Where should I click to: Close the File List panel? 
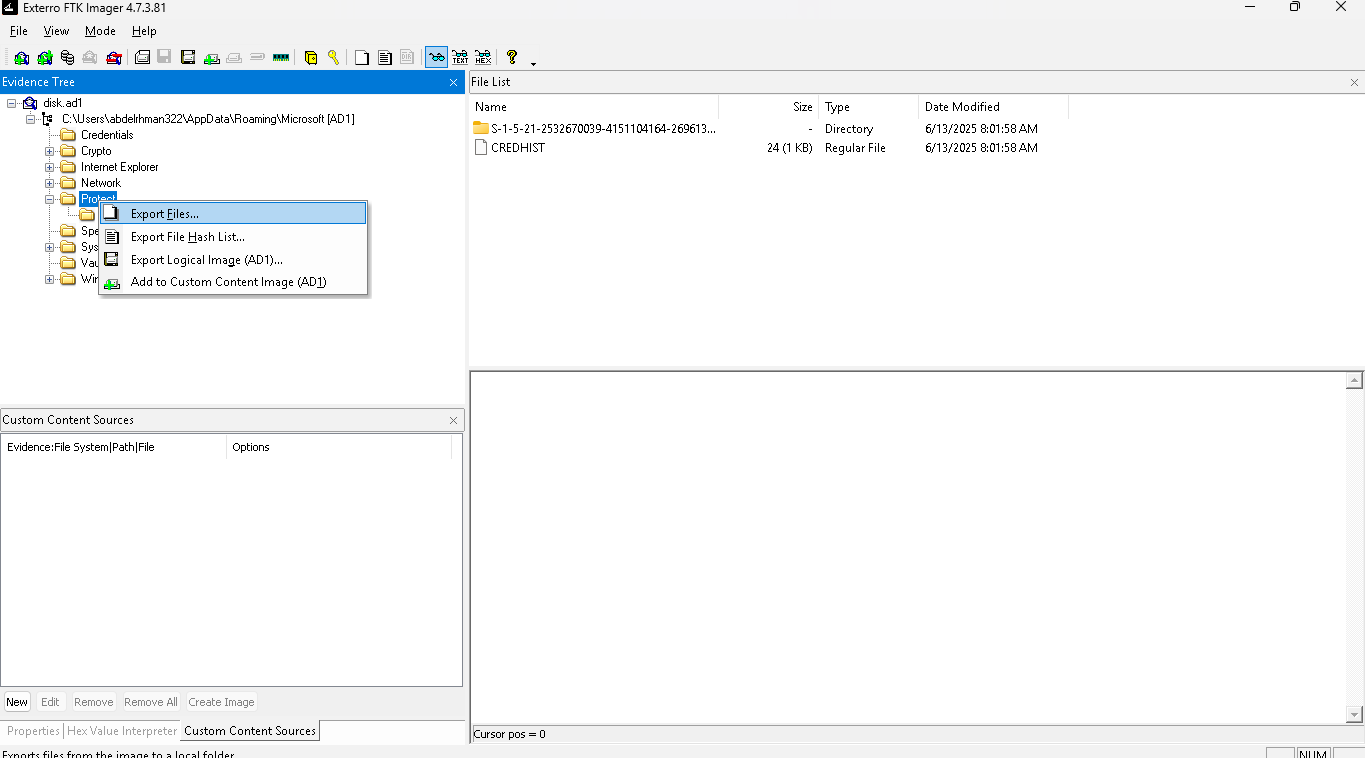(1355, 82)
